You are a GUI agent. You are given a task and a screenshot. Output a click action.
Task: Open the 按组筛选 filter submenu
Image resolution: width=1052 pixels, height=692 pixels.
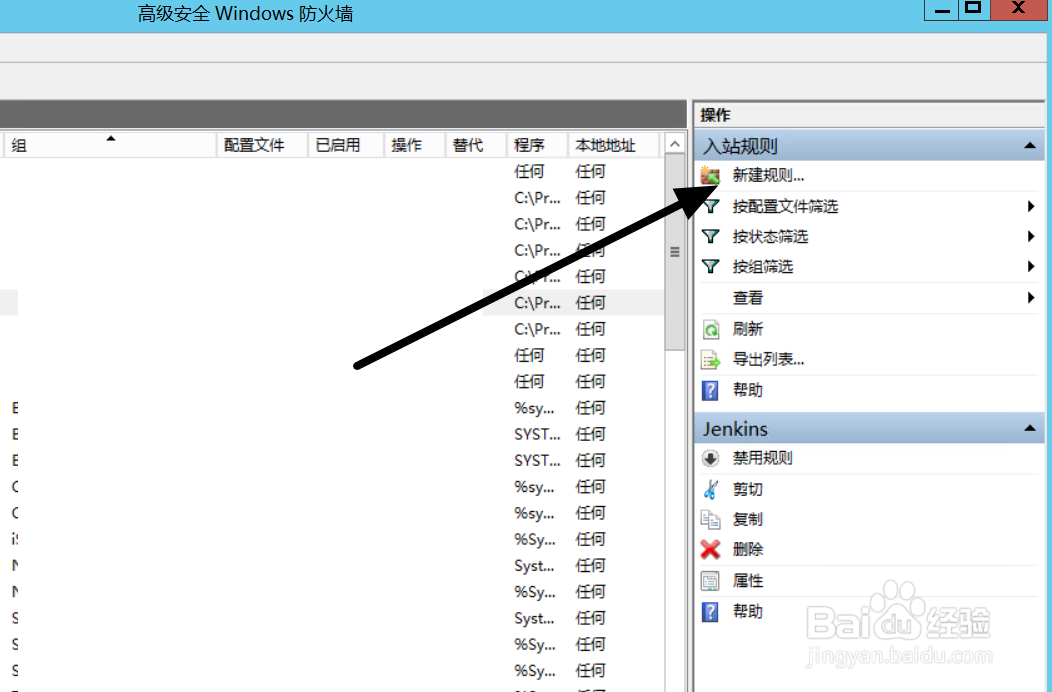(1031, 266)
